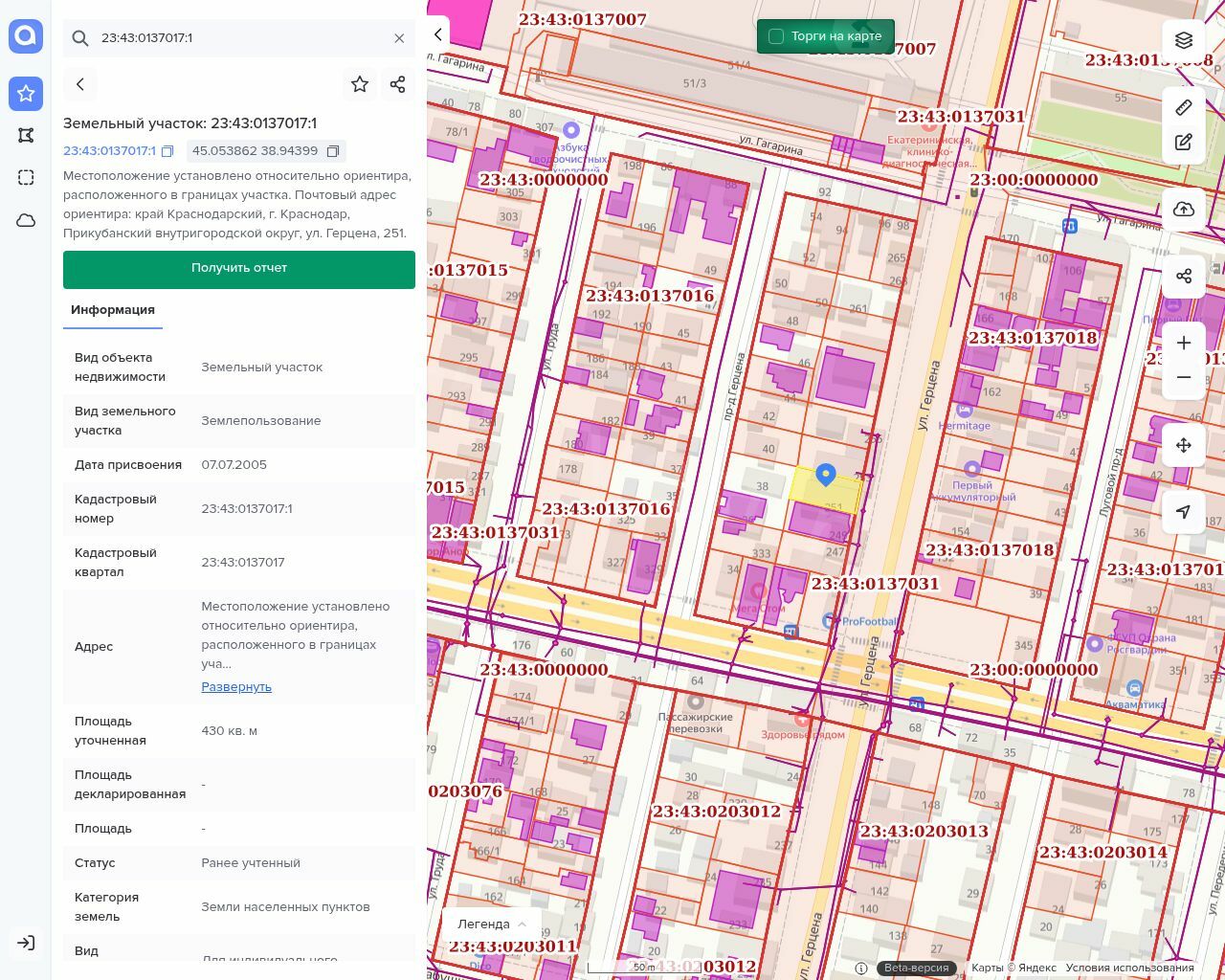Image resolution: width=1225 pixels, height=980 pixels.
Task: Expand the full address with Развернуть
Action: [236, 687]
